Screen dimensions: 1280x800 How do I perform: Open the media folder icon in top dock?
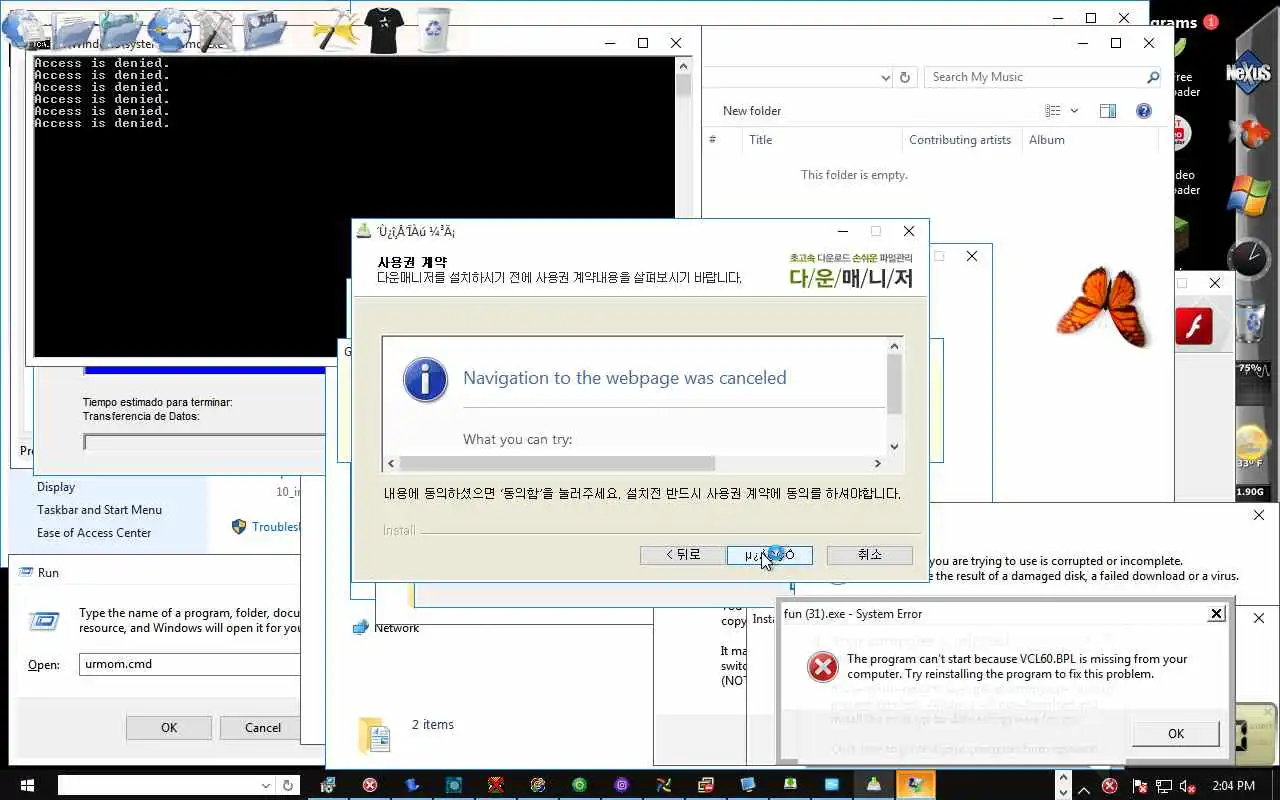[263, 28]
